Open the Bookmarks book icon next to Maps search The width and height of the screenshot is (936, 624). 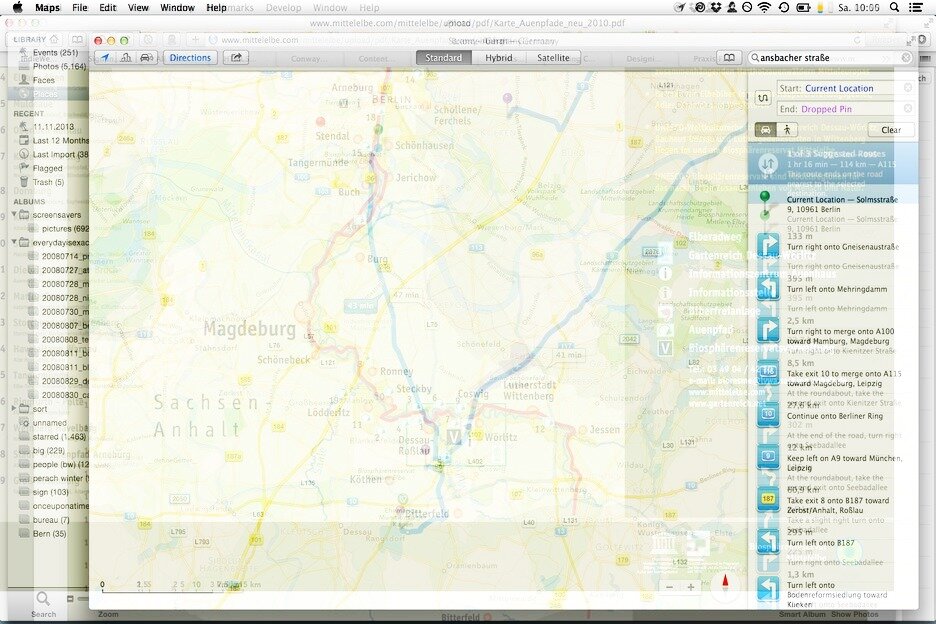click(729, 58)
